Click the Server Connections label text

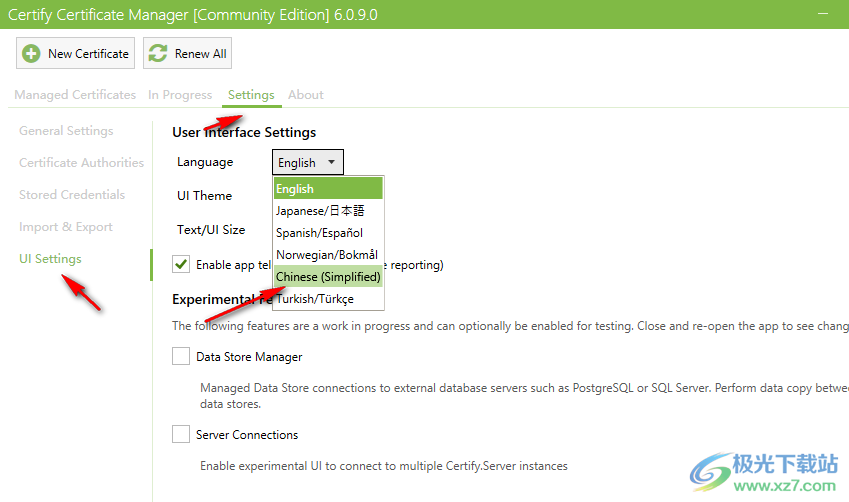(x=247, y=435)
